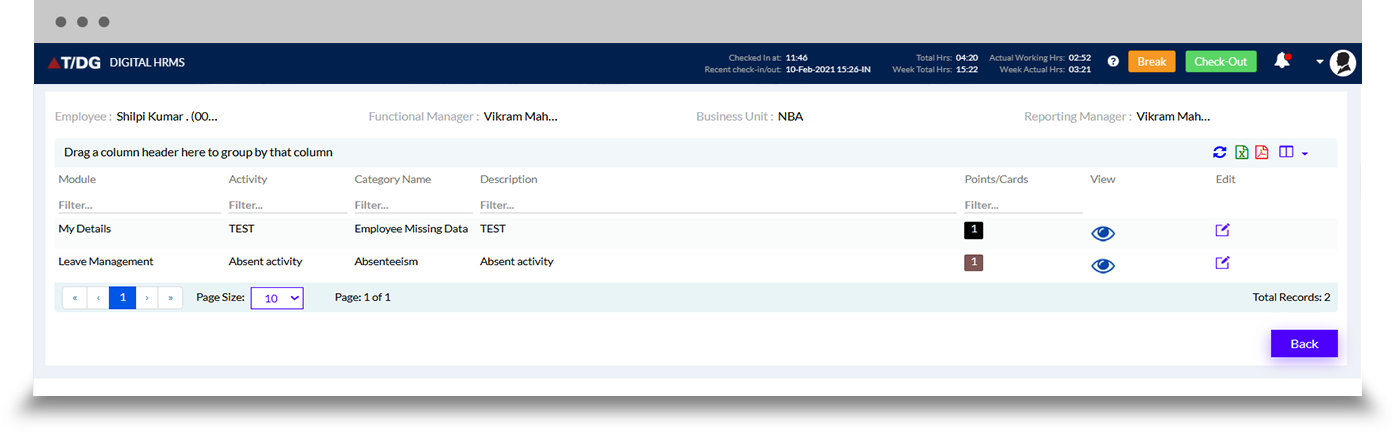Viewport: 1395px width, 433px height.
Task: Export table to PDF icon
Action: click(x=1262, y=152)
